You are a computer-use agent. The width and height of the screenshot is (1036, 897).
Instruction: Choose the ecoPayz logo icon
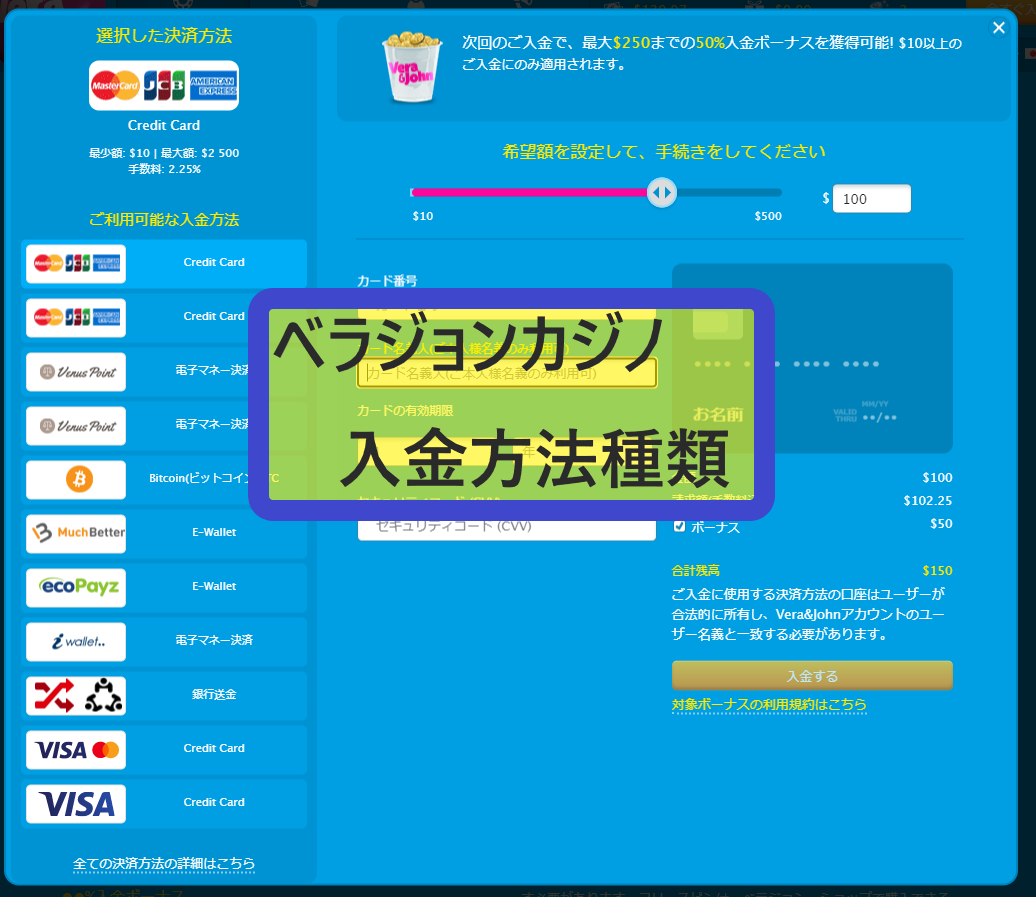(76, 587)
